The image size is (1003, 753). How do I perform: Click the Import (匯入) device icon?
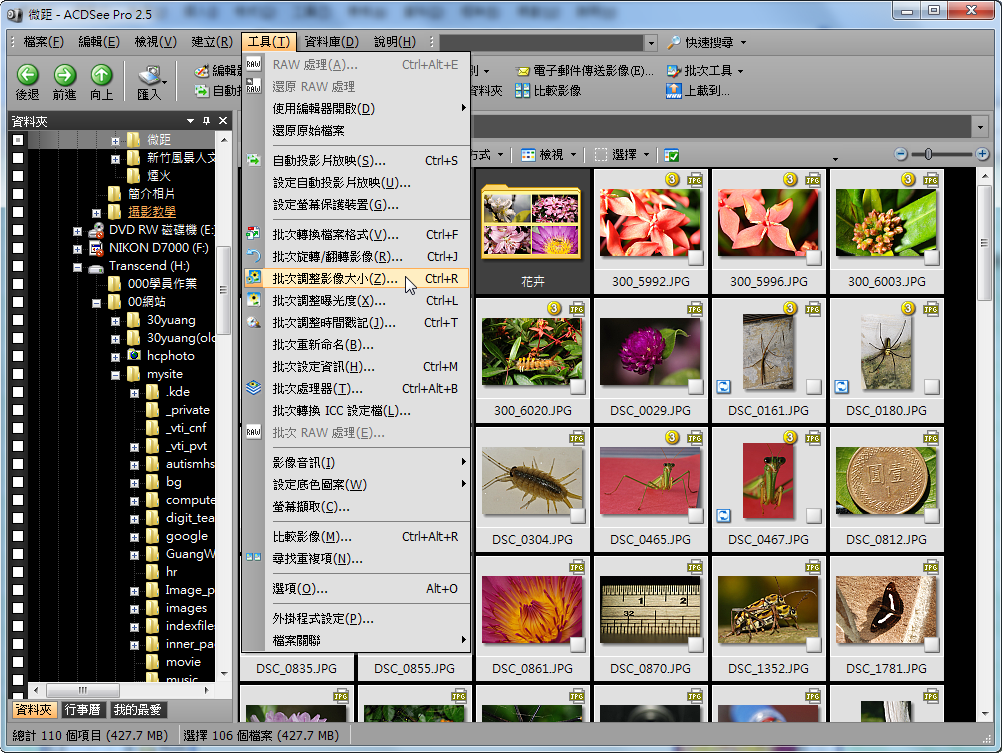pyautogui.click(x=149, y=75)
